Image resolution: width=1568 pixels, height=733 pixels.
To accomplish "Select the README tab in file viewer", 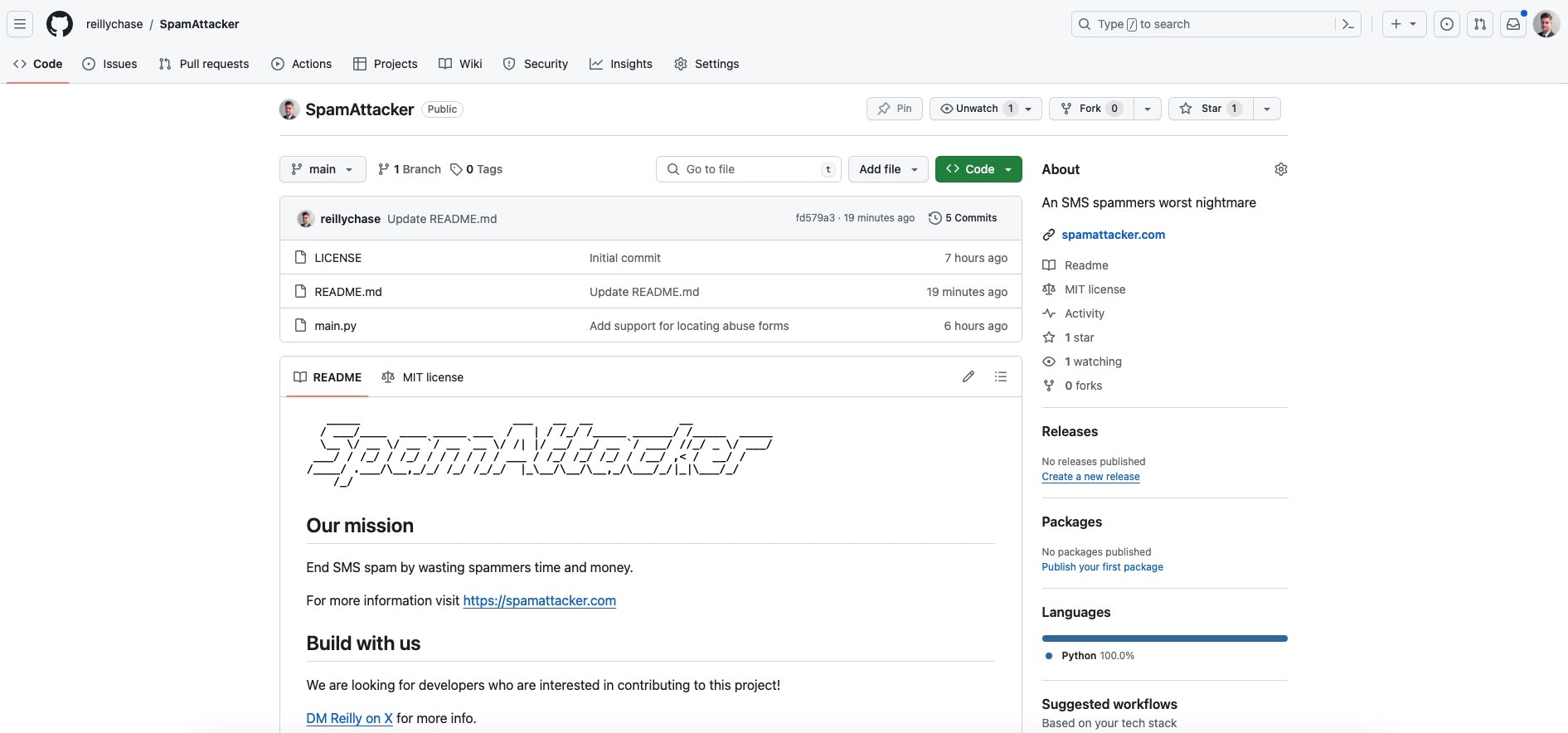I will [328, 377].
